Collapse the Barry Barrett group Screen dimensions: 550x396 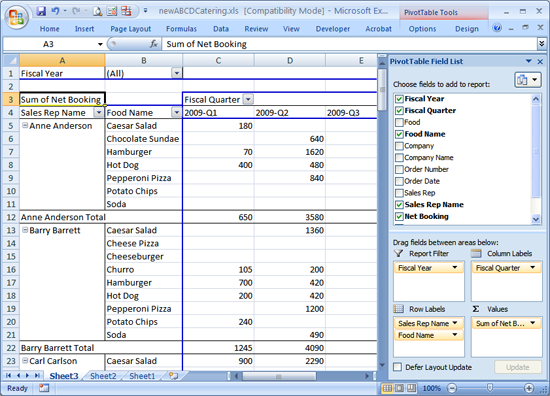click(25, 230)
